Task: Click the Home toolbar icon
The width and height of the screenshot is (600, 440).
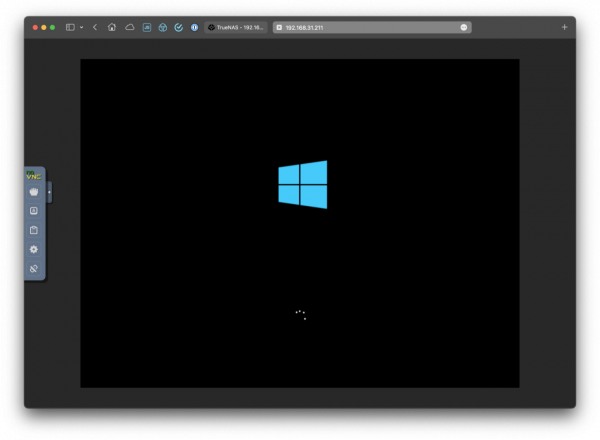Action: coord(112,27)
